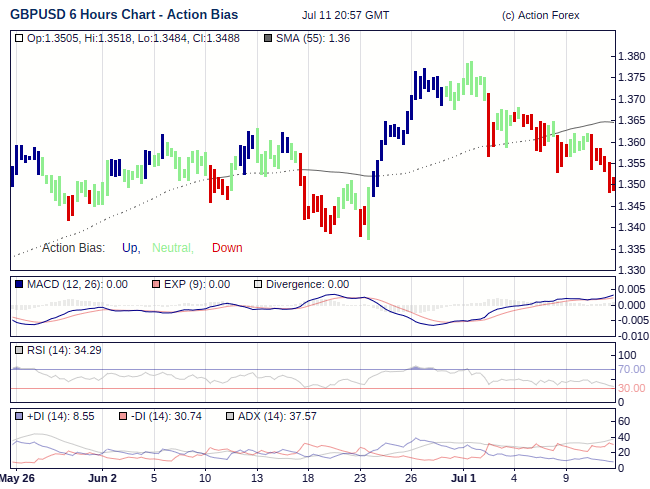Screen dimensions: 650x489
Task: Click the SMA (55) legend color swatch
Action: 267,38
